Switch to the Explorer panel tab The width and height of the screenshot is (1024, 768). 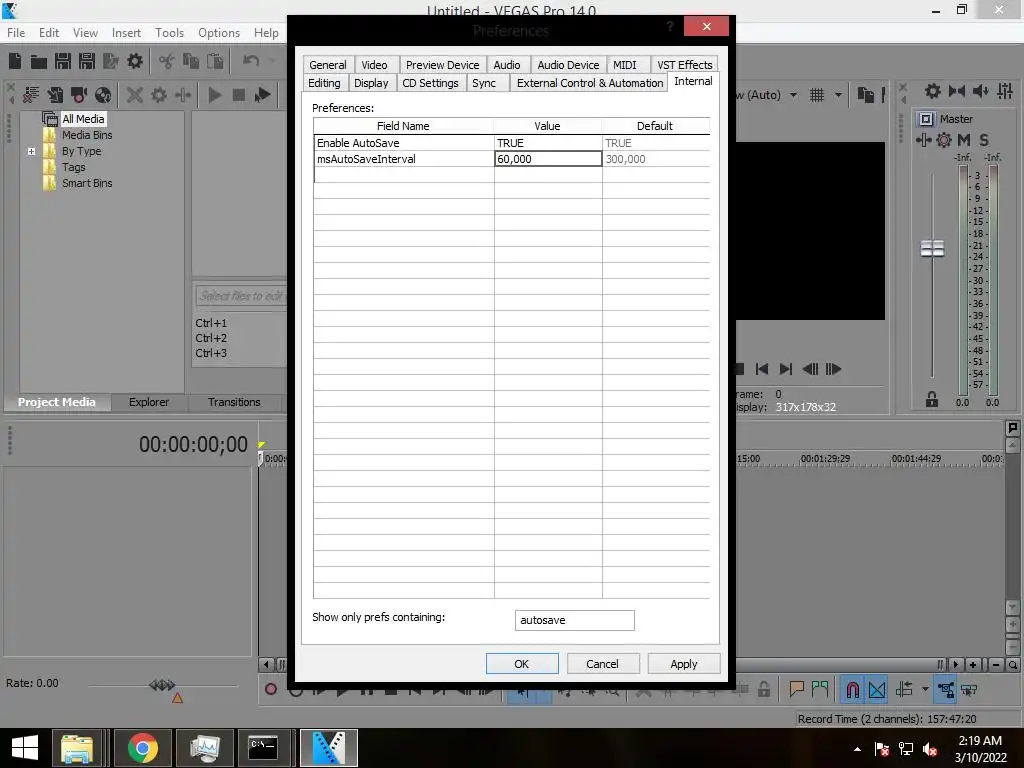(x=148, y=402)
